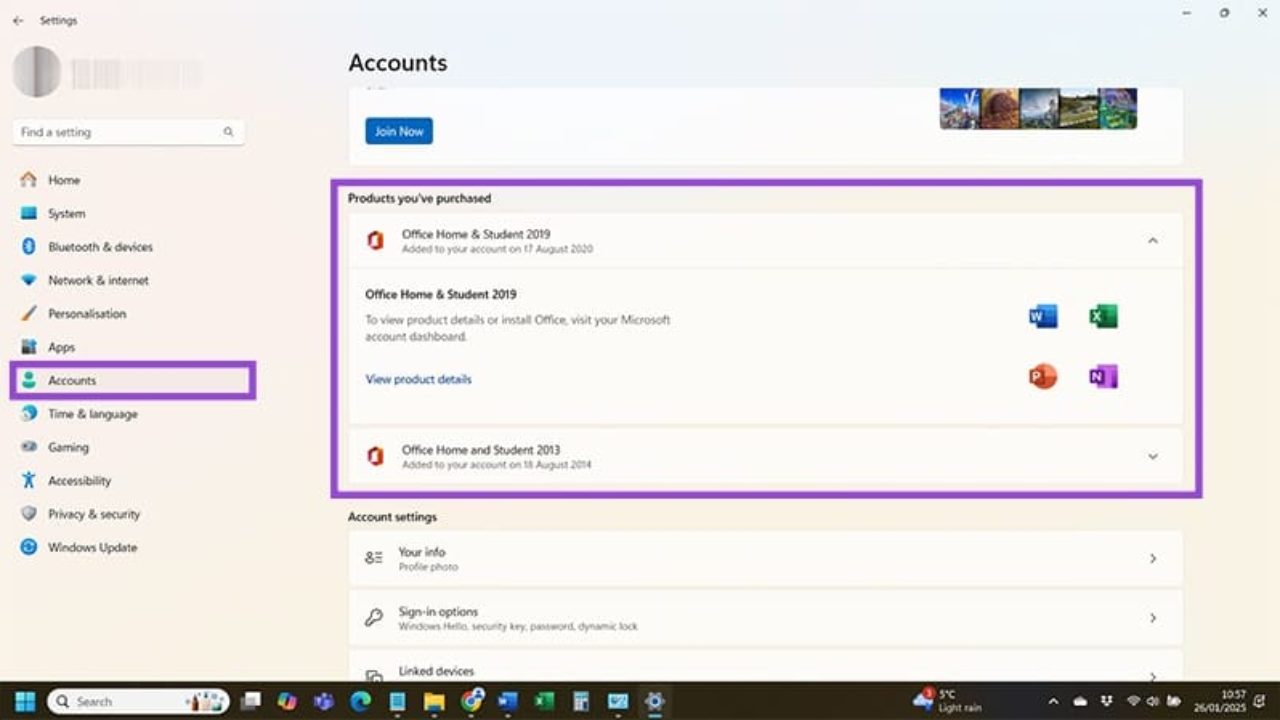Open the Windows Start menu
The height and width of the screenshot is (720, 1280).
click(25, 701)
